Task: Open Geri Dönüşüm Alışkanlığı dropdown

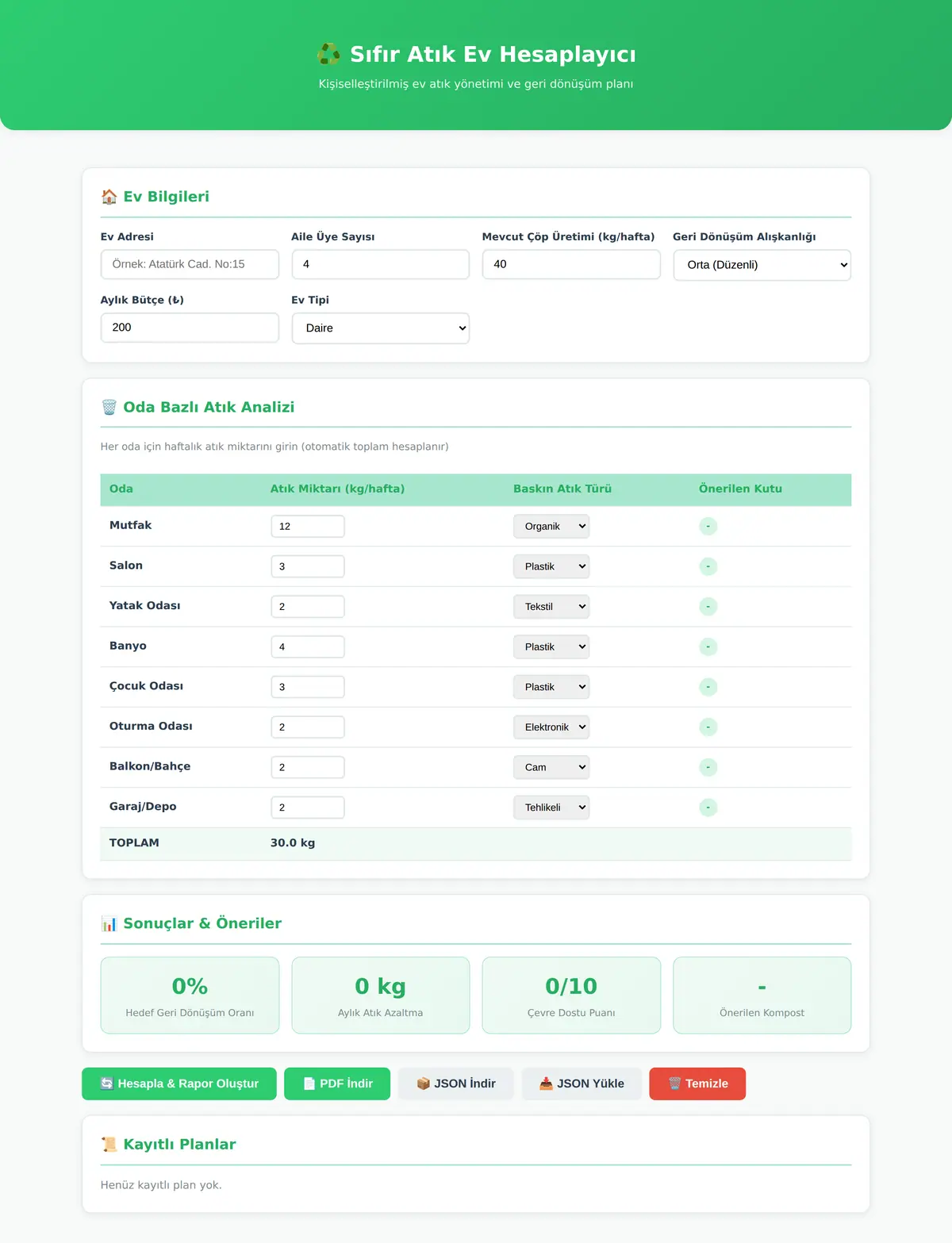Action: pos(762,265)
